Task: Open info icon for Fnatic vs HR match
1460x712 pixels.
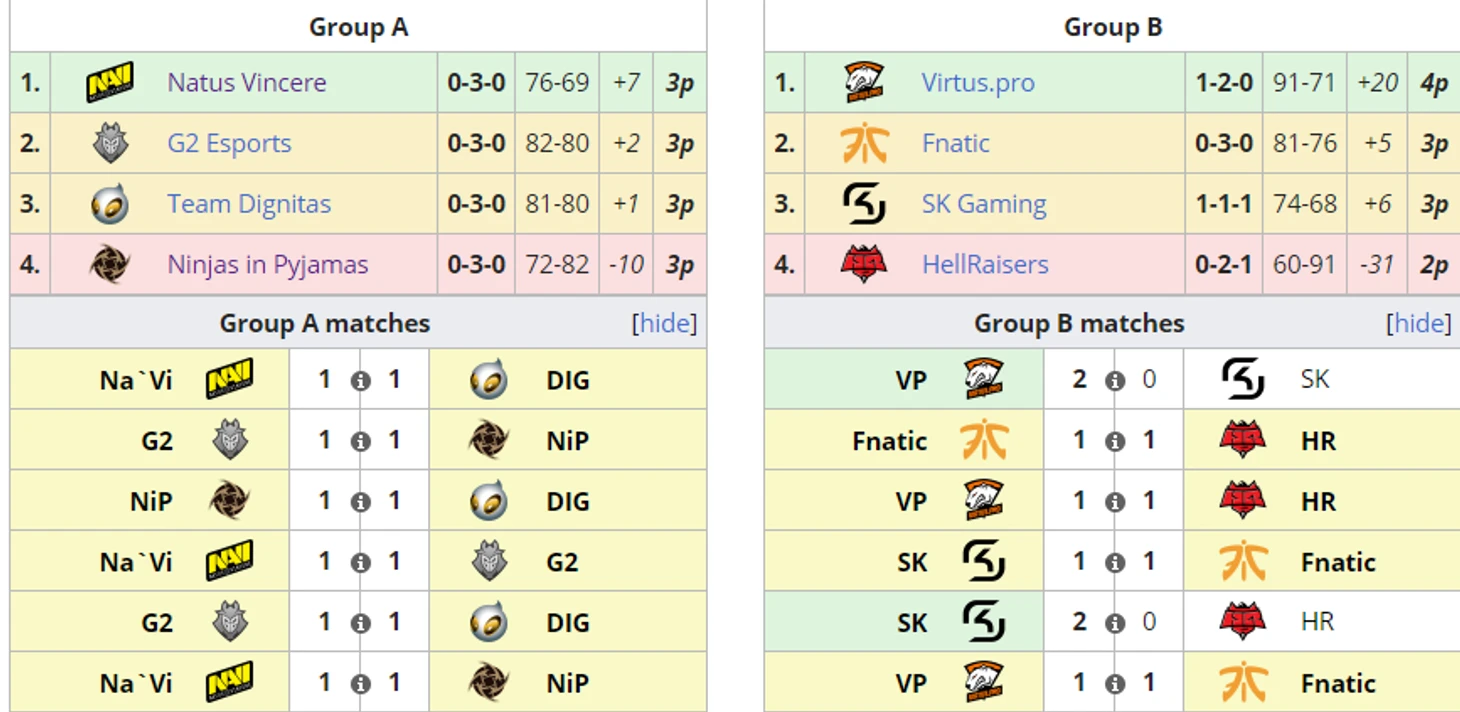Action: [1115, 442]
